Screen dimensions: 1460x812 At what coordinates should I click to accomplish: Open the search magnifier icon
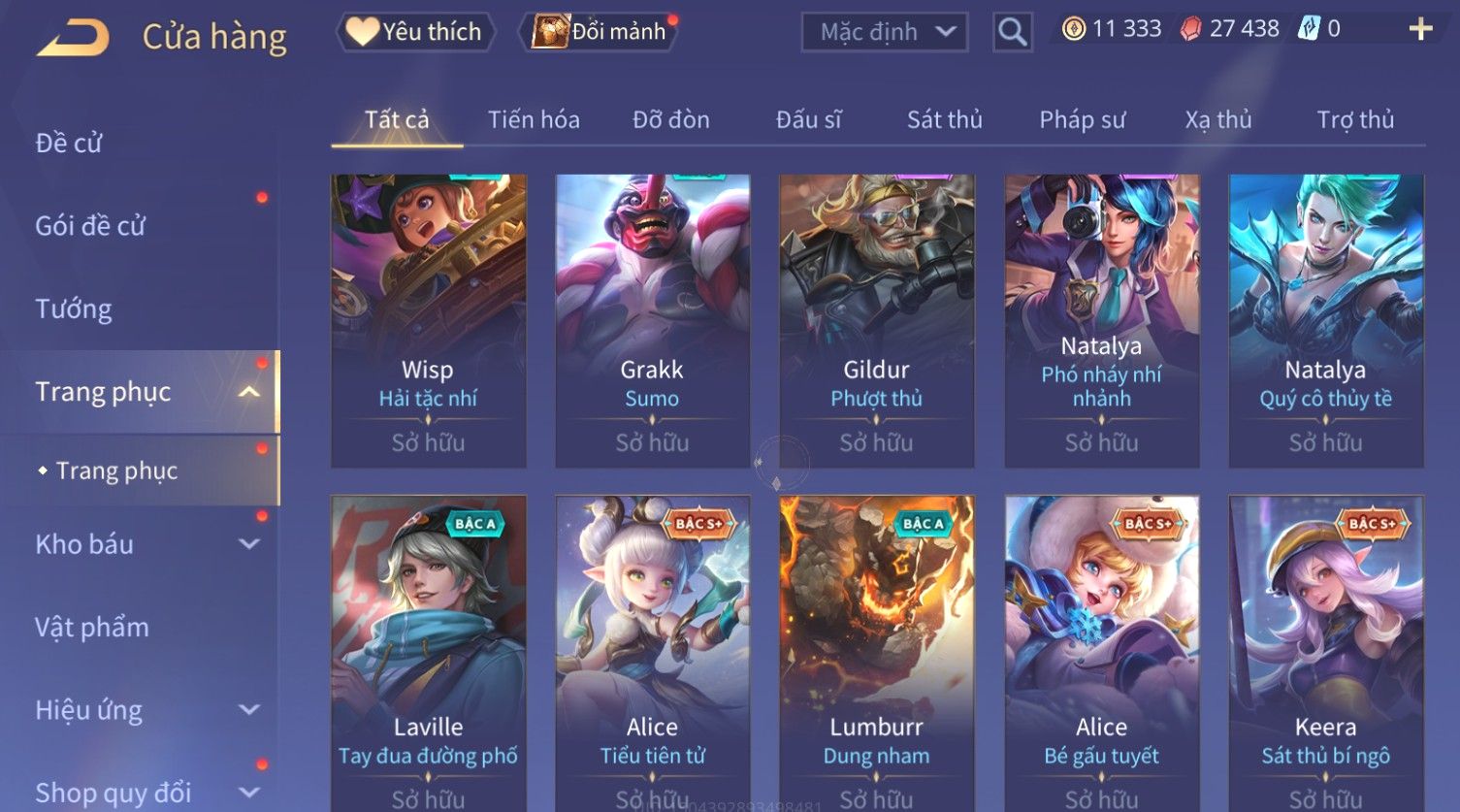tap(1012, 32)
